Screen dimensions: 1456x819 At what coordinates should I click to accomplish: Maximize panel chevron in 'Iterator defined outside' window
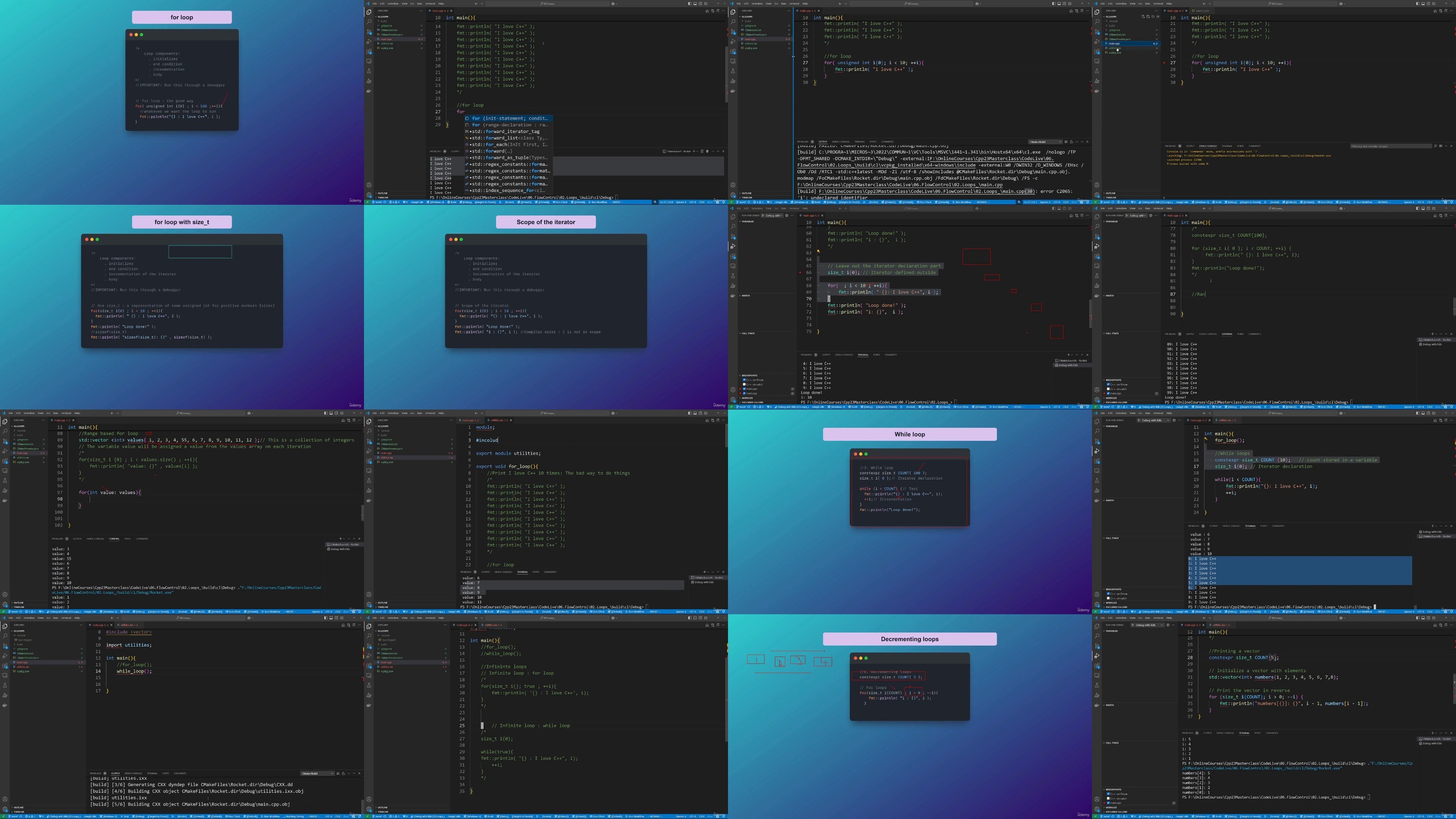(1082, 355)
